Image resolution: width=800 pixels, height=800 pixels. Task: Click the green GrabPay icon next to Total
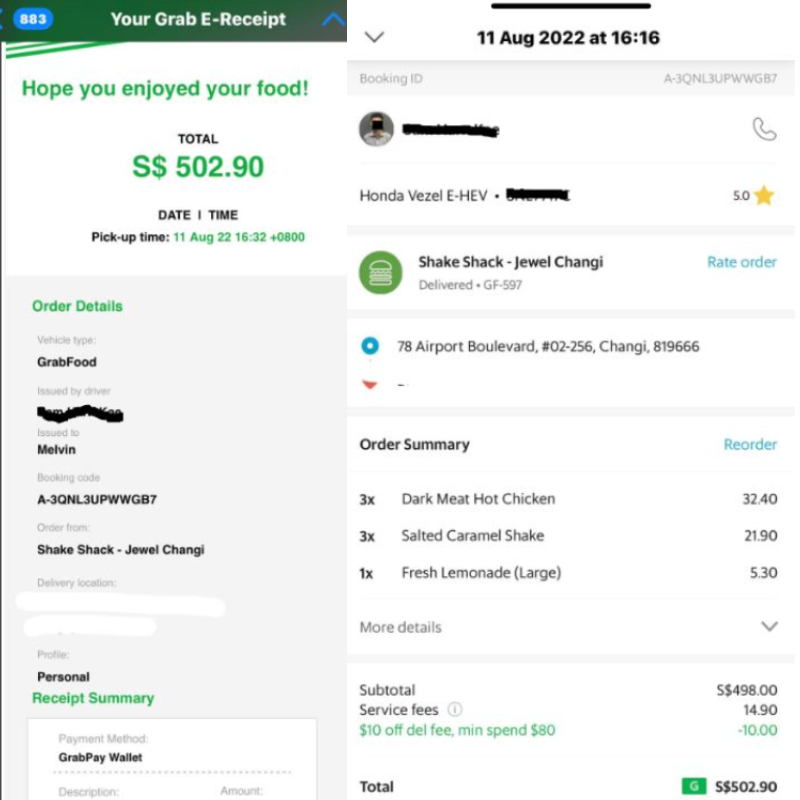click(694, 786)
